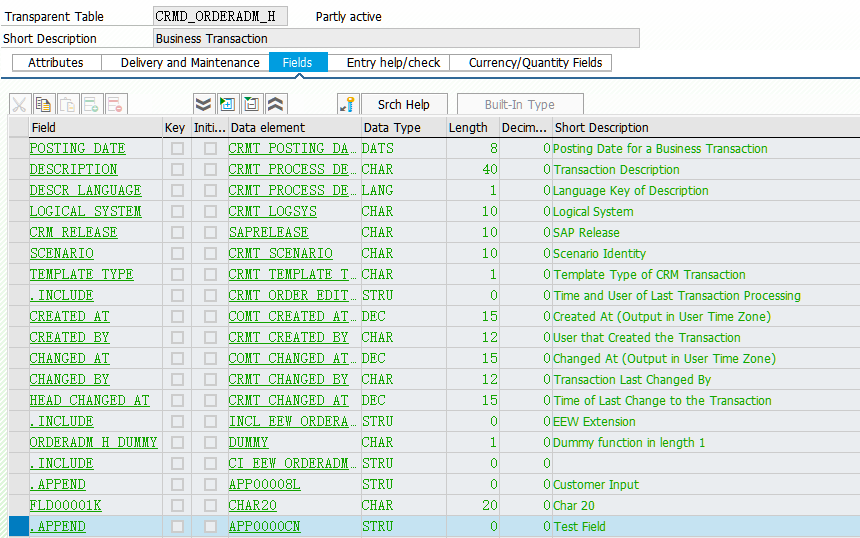This screenshot has width=860, height=538.
Task: Click the Copy icon in the toolbar
Action: 43,104
